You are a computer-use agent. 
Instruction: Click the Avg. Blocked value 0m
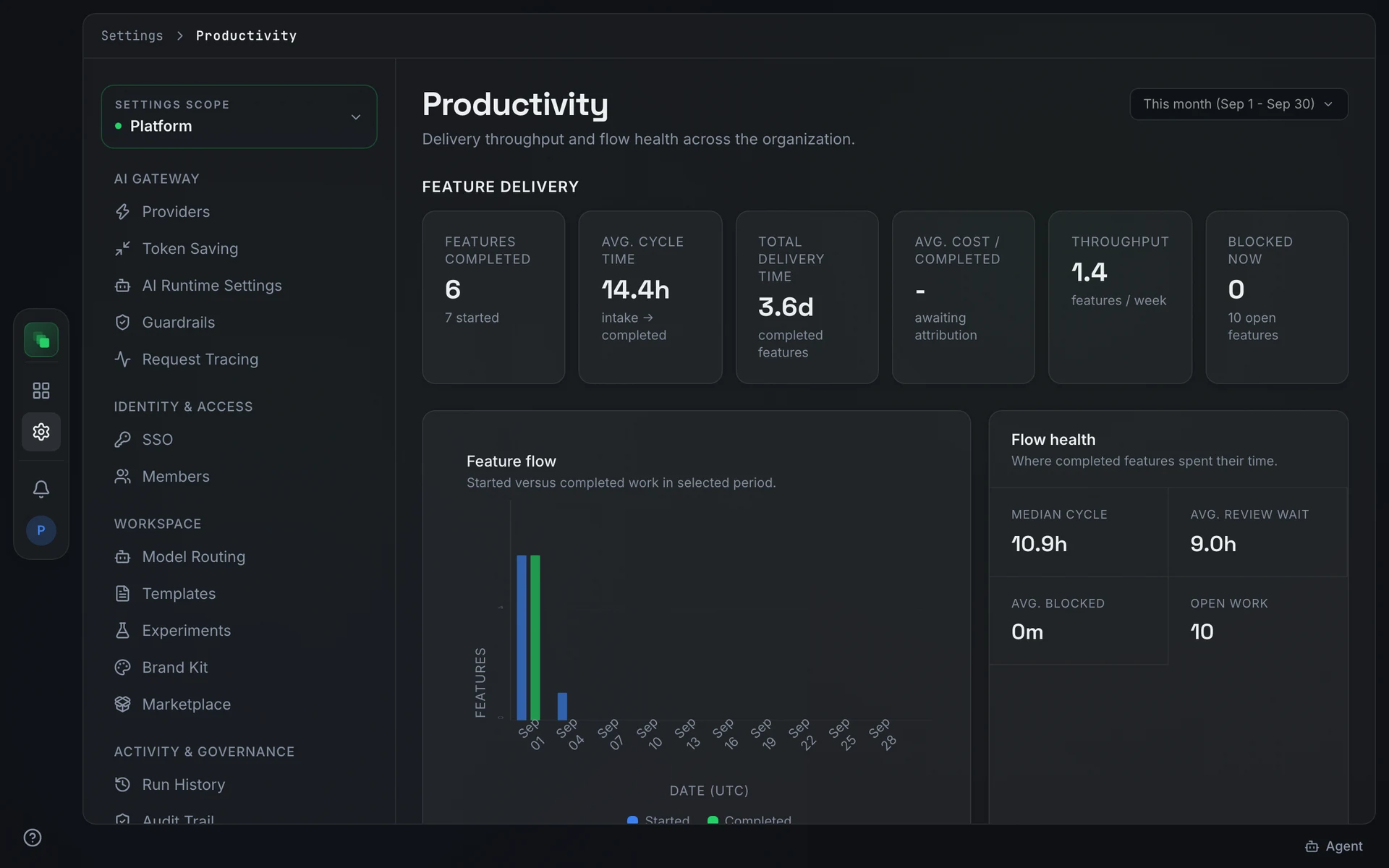coord(1027,632)
